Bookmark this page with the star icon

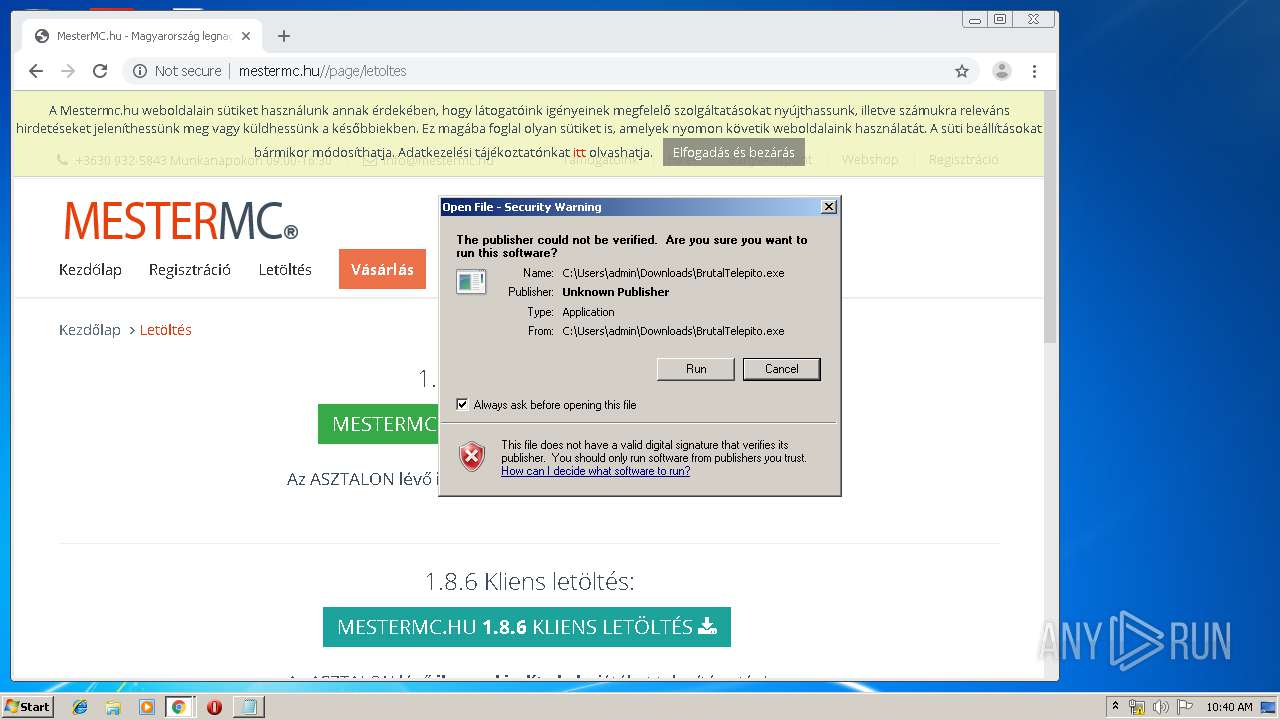962,71
